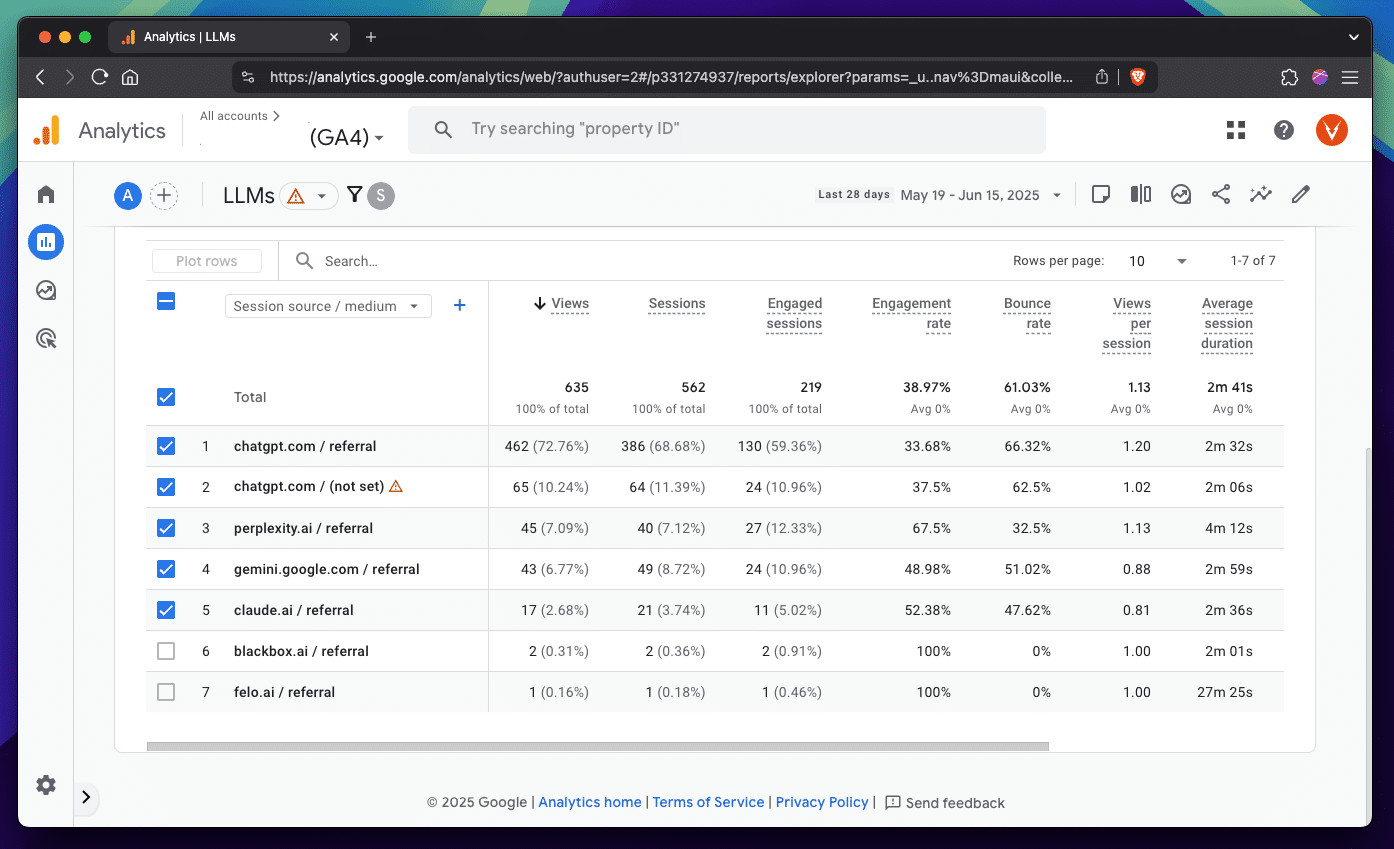Click the filter funnel icon
Screen dimensions: 1394x849
click(x=354, y=195)
